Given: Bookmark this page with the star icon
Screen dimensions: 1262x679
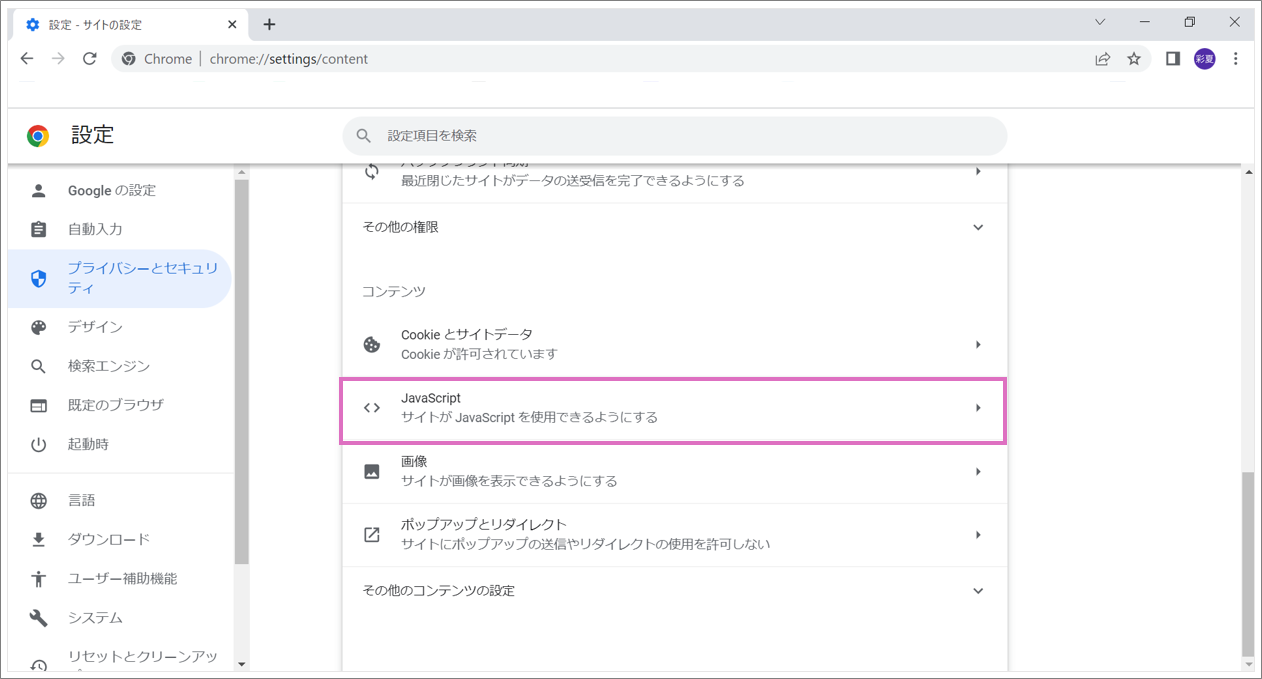Looking at the screenshot, I should point(1134,59).
